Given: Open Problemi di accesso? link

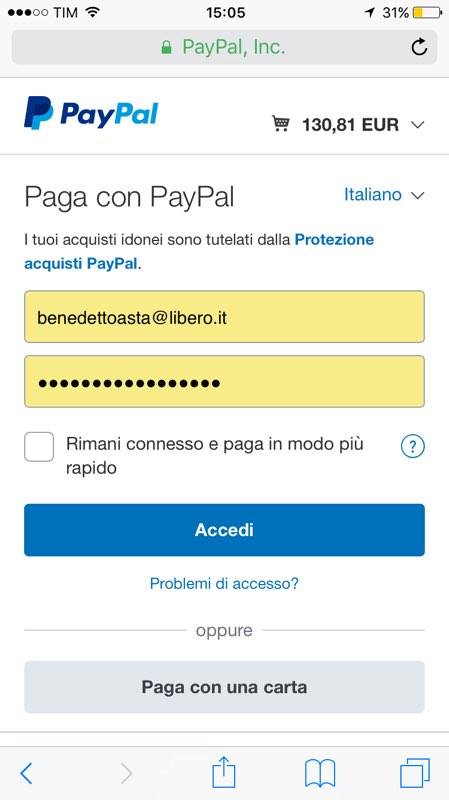Looking at the screenshot, I should click(224, 583).
